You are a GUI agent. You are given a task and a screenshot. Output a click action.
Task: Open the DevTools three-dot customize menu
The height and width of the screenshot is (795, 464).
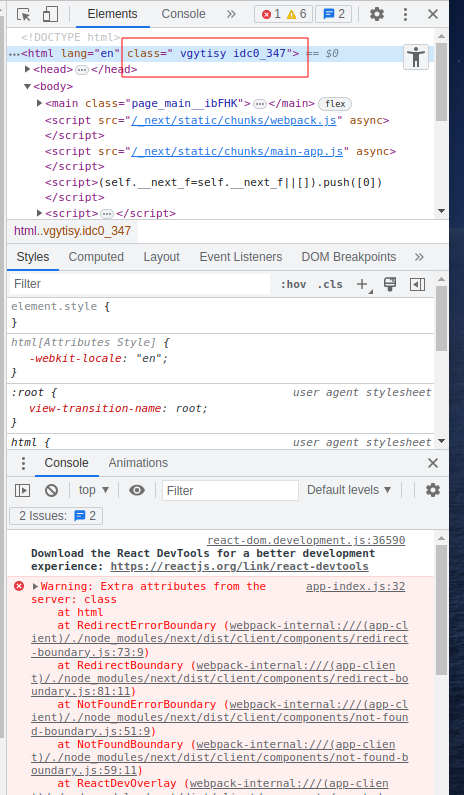(x=405, y=14)
